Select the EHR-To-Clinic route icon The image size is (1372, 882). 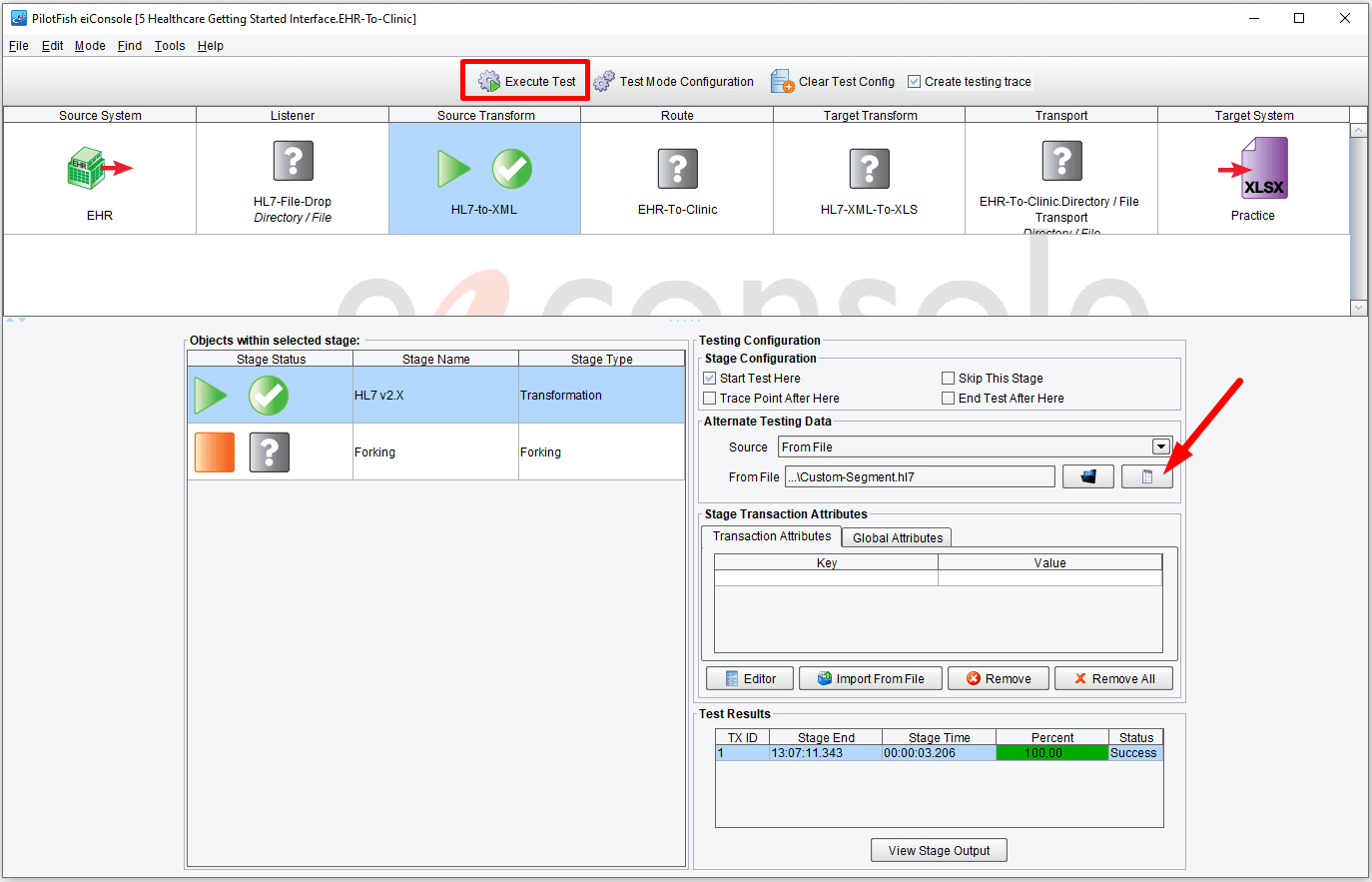pyautogui.click(x=677, y=168)
